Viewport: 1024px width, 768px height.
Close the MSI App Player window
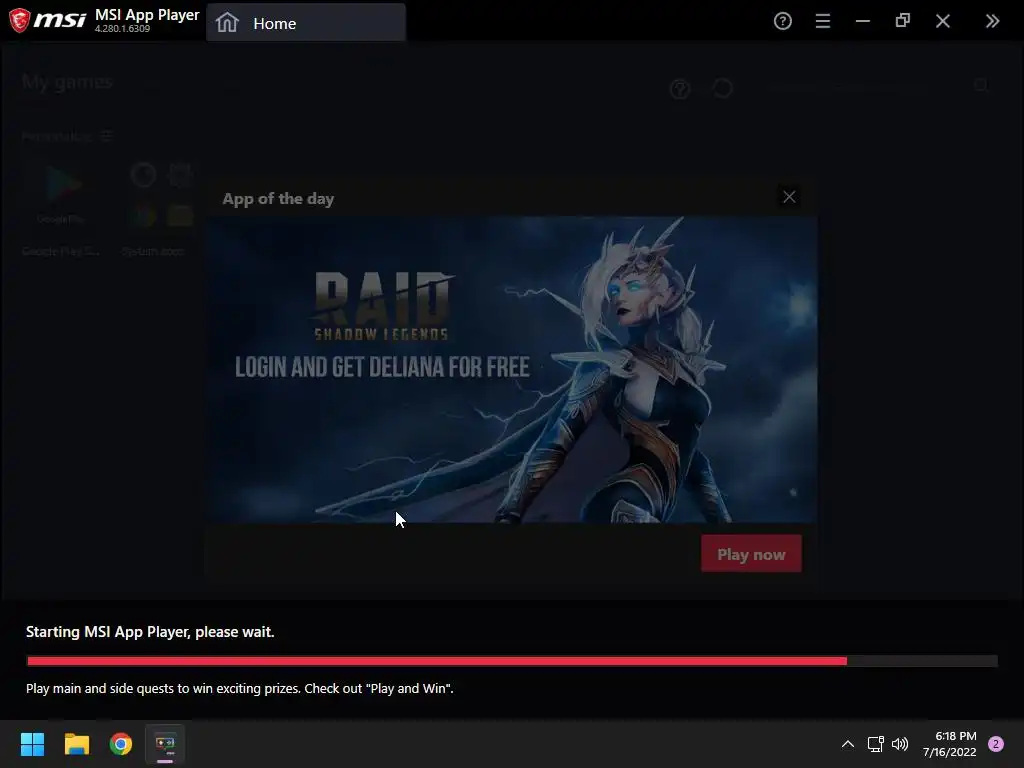pos(942,21)
